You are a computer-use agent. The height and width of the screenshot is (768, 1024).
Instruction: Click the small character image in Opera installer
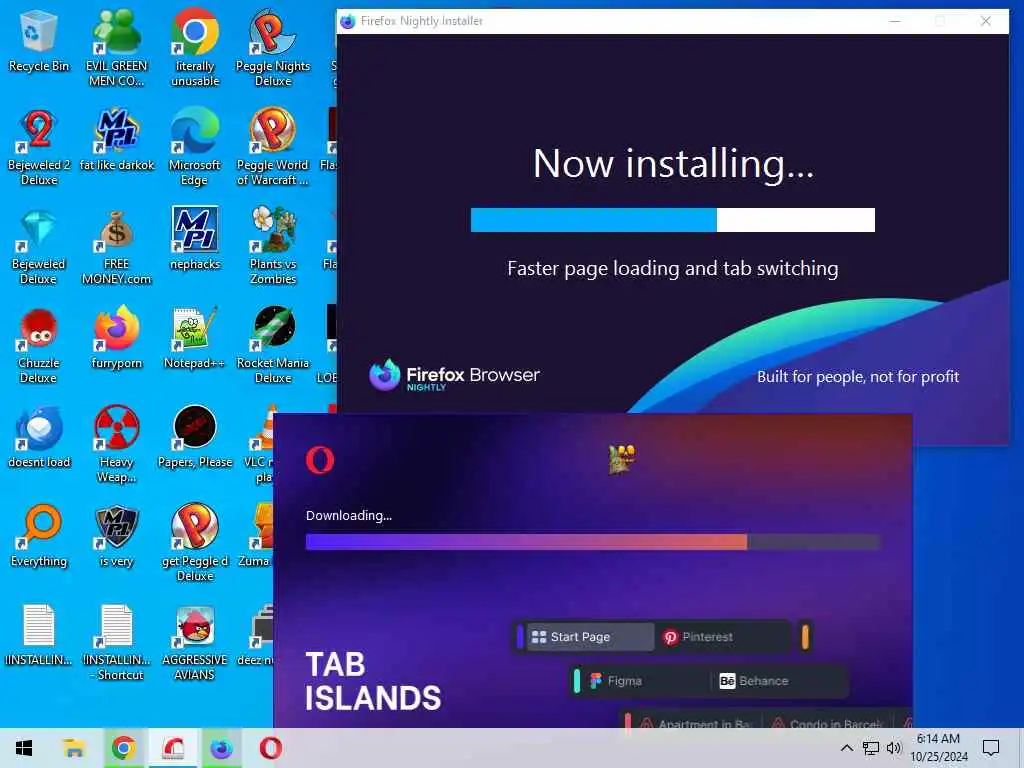tap(622, 460)
